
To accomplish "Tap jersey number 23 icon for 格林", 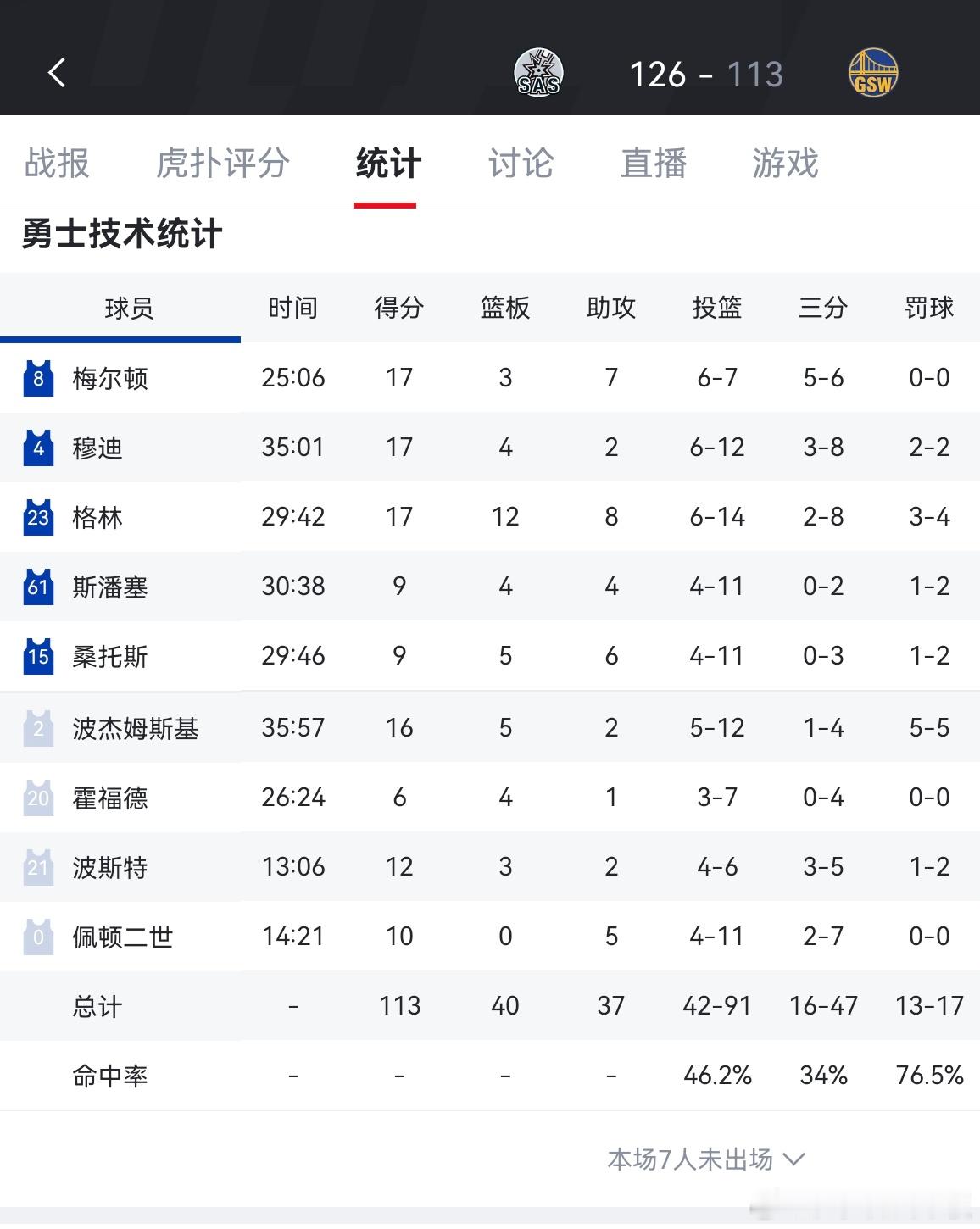I will pos(38,517).
